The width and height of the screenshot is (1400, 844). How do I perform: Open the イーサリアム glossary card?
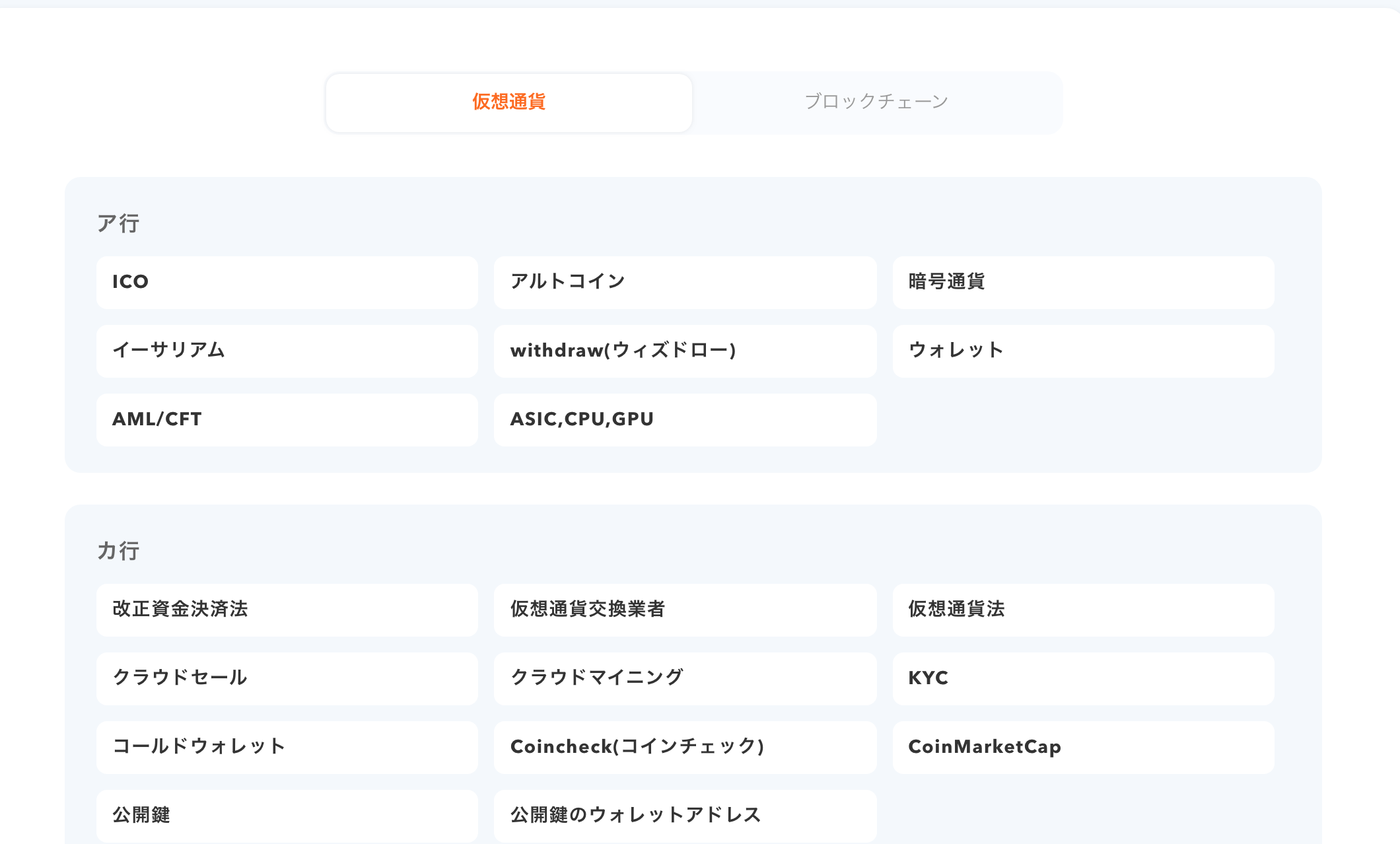coord(287,351)
